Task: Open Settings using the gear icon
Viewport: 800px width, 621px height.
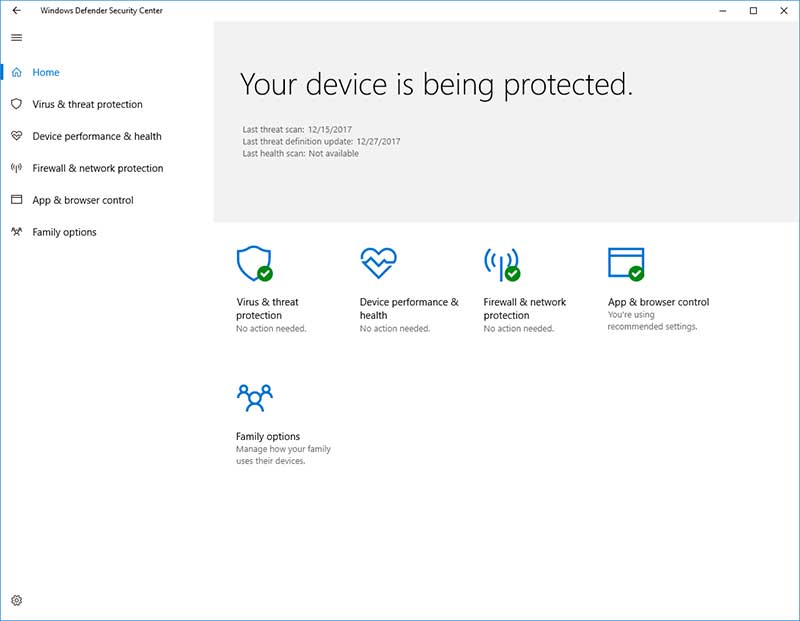Action: 17,599
